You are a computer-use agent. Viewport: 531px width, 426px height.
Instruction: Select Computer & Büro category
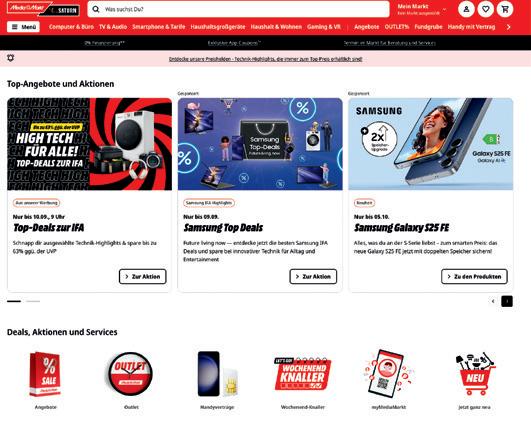(x=71, y=27)
